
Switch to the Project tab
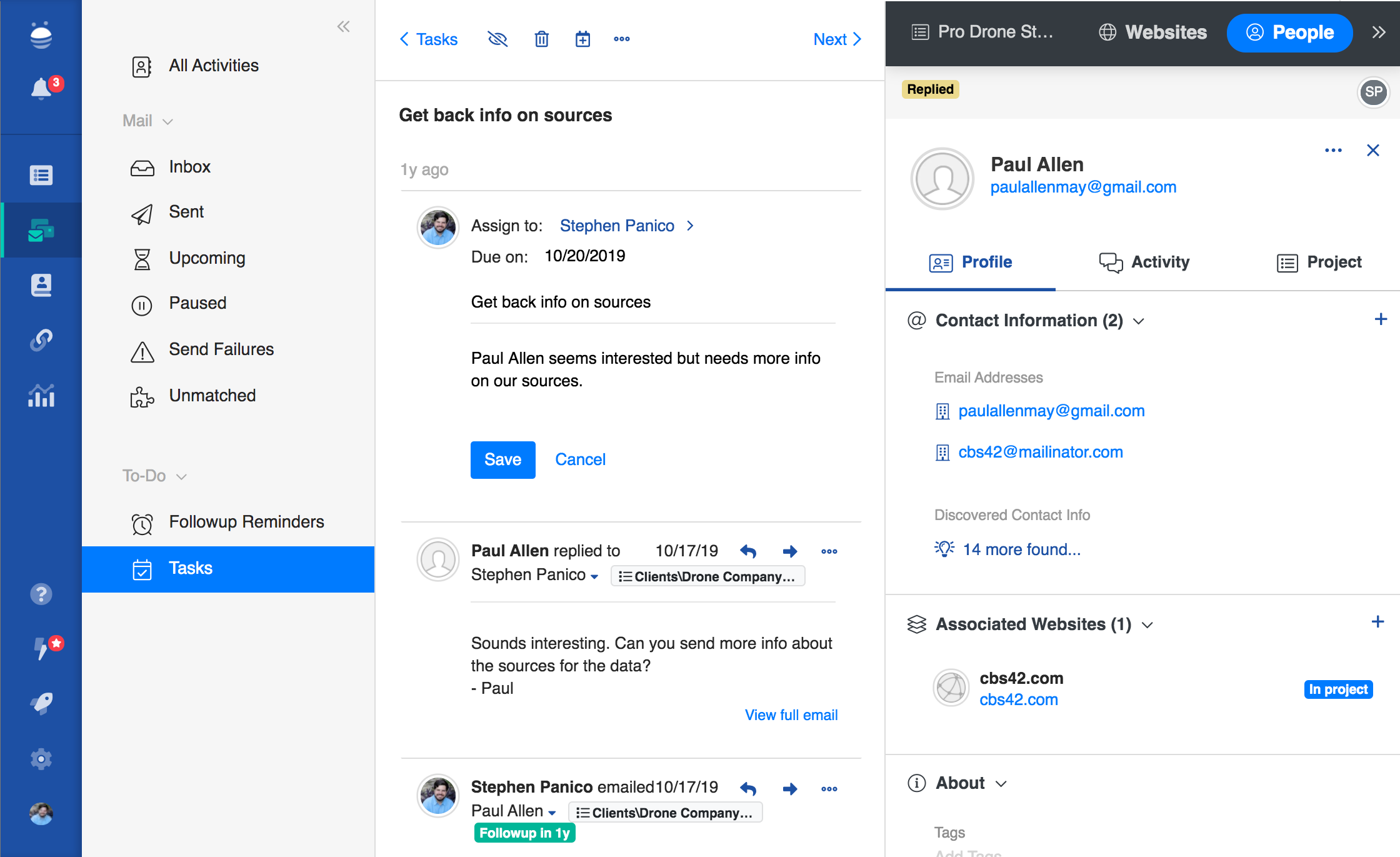(x=1319, y=262)
